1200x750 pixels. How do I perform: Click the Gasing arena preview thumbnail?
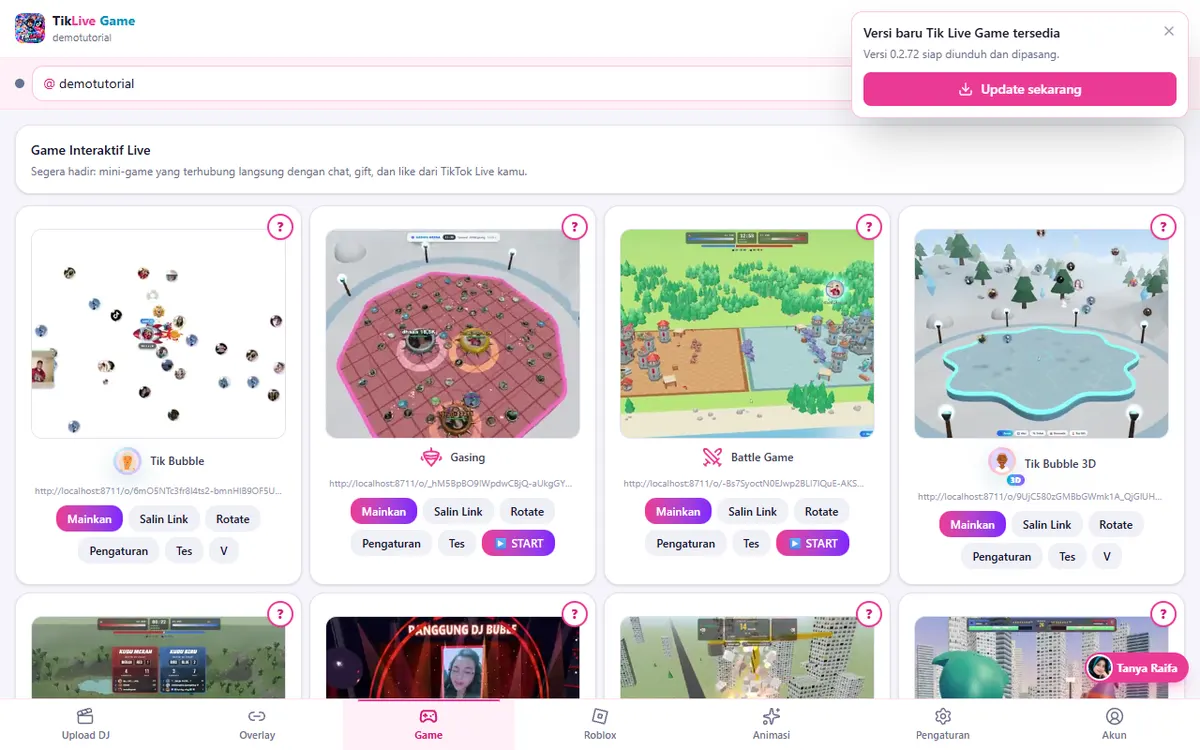pyautogui.click(x=453, y=333)
